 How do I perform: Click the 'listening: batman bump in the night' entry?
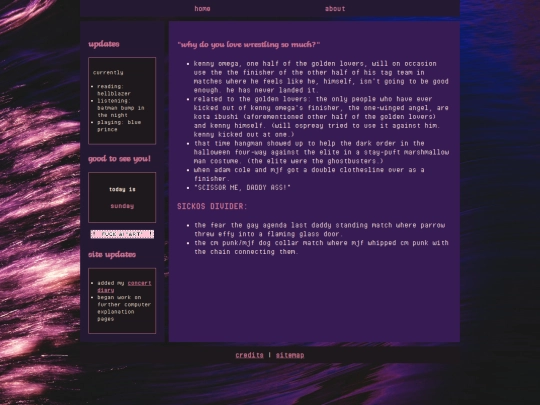[121, 108]
